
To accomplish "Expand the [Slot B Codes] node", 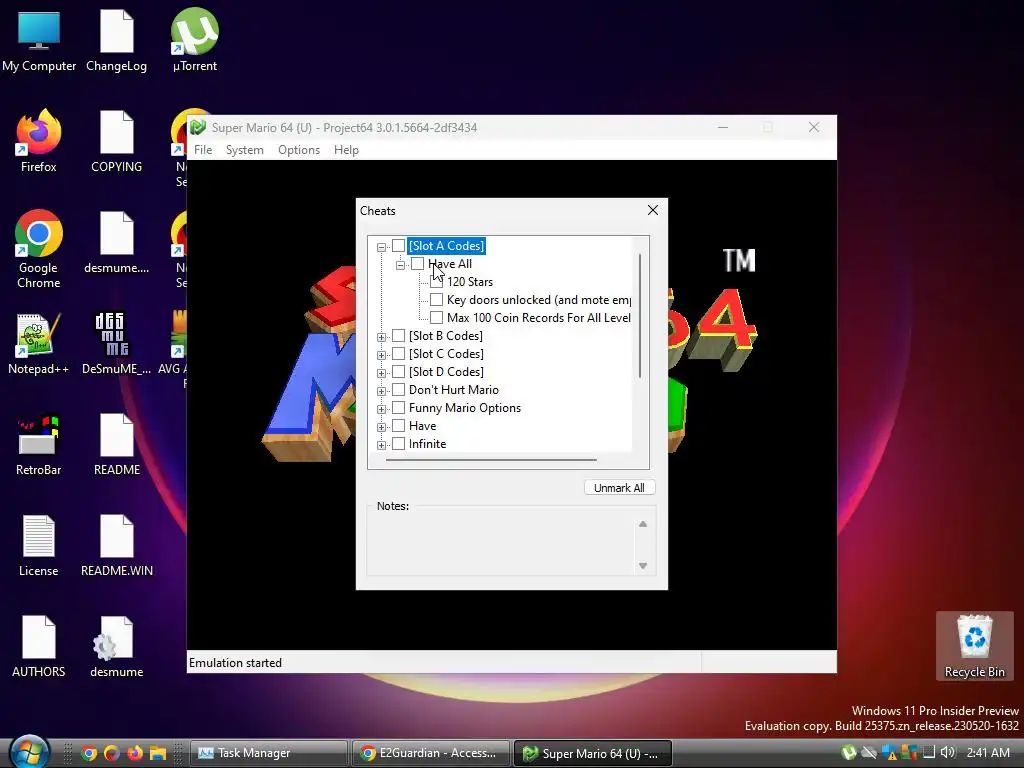I will point(381,337).
